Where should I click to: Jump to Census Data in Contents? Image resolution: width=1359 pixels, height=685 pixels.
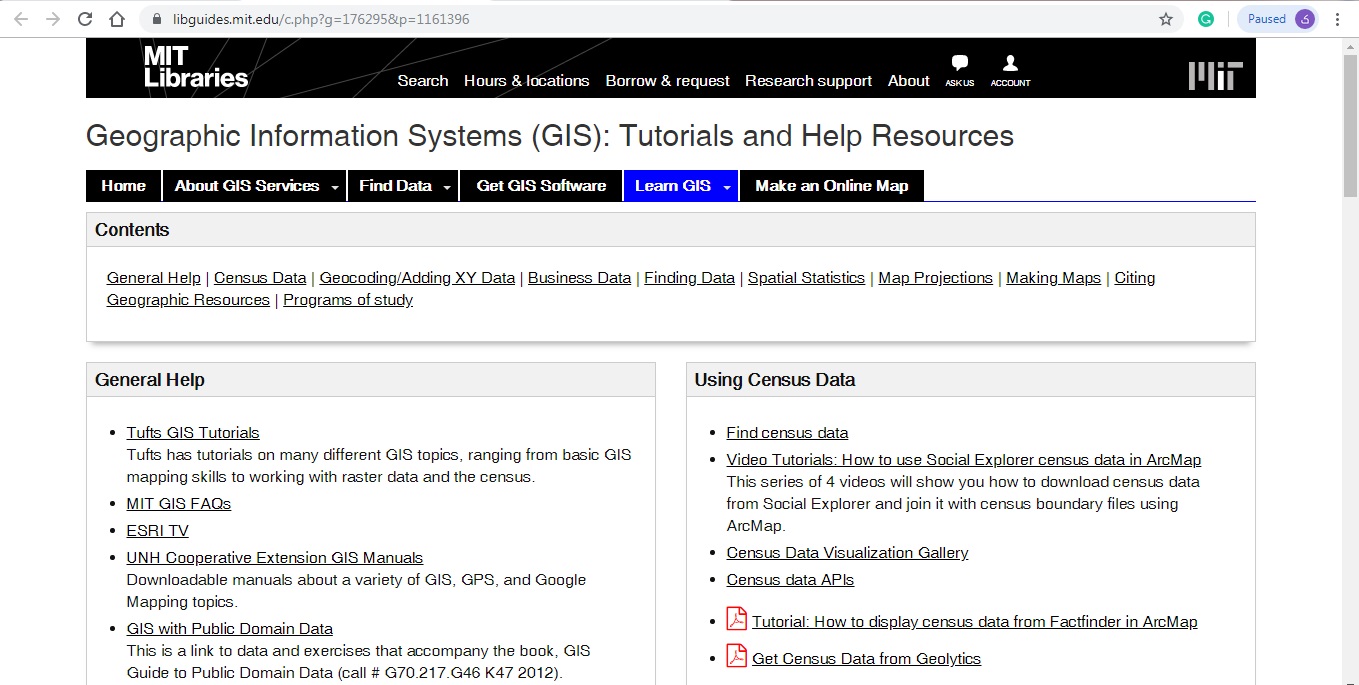click(x=260, y=278)
